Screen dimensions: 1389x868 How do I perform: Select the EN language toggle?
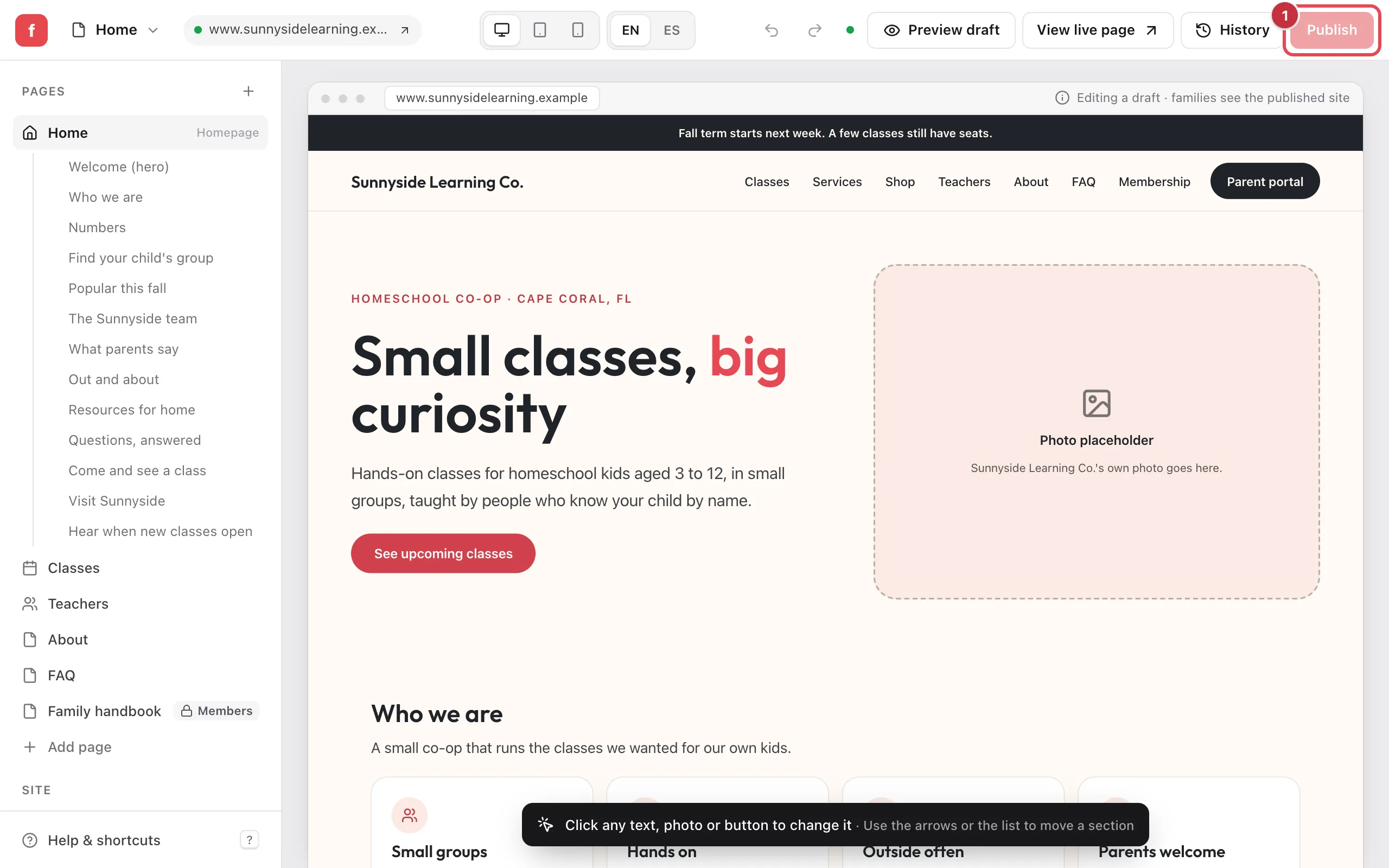(x=630, y=30)
